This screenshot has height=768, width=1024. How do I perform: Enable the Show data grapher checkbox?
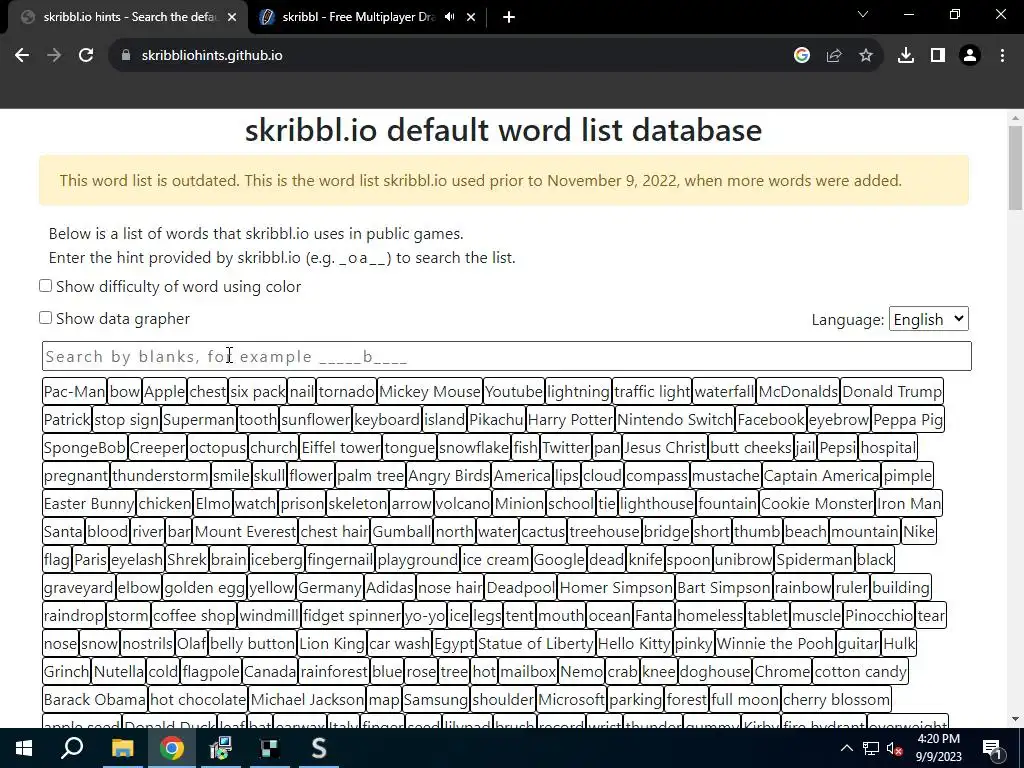pos(45,318)
